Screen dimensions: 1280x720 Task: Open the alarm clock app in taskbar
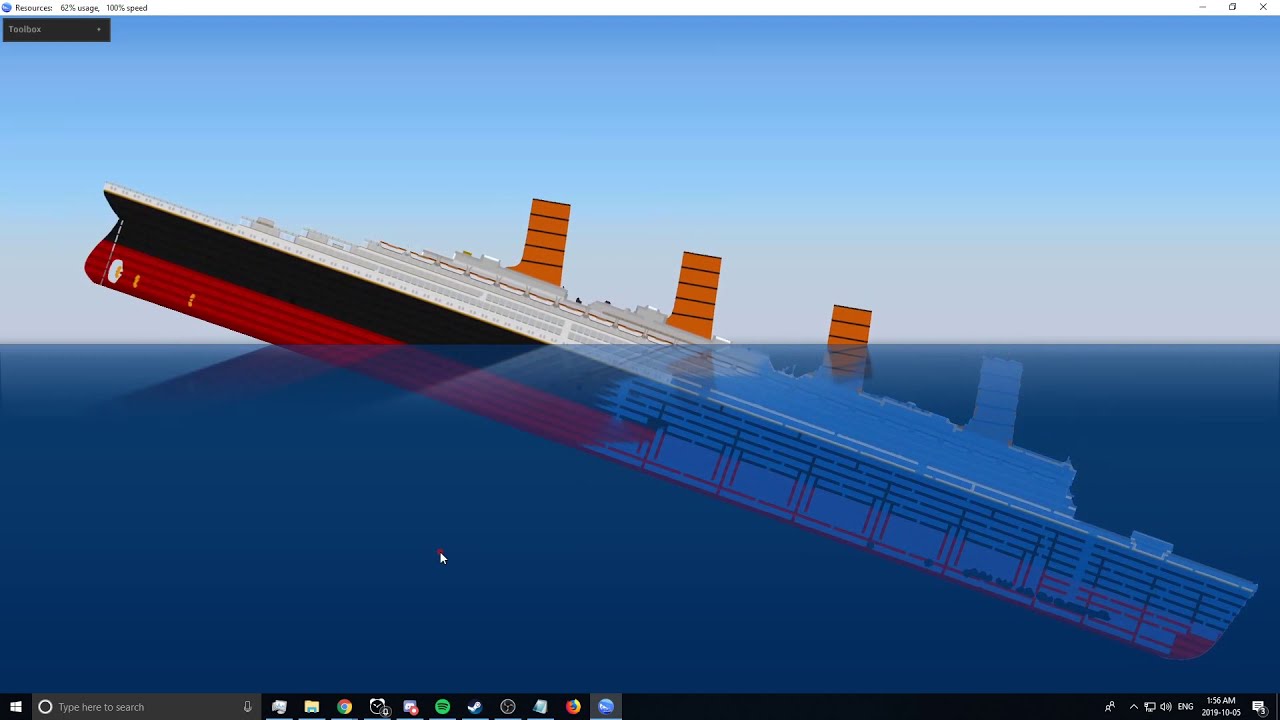[378, 707]
